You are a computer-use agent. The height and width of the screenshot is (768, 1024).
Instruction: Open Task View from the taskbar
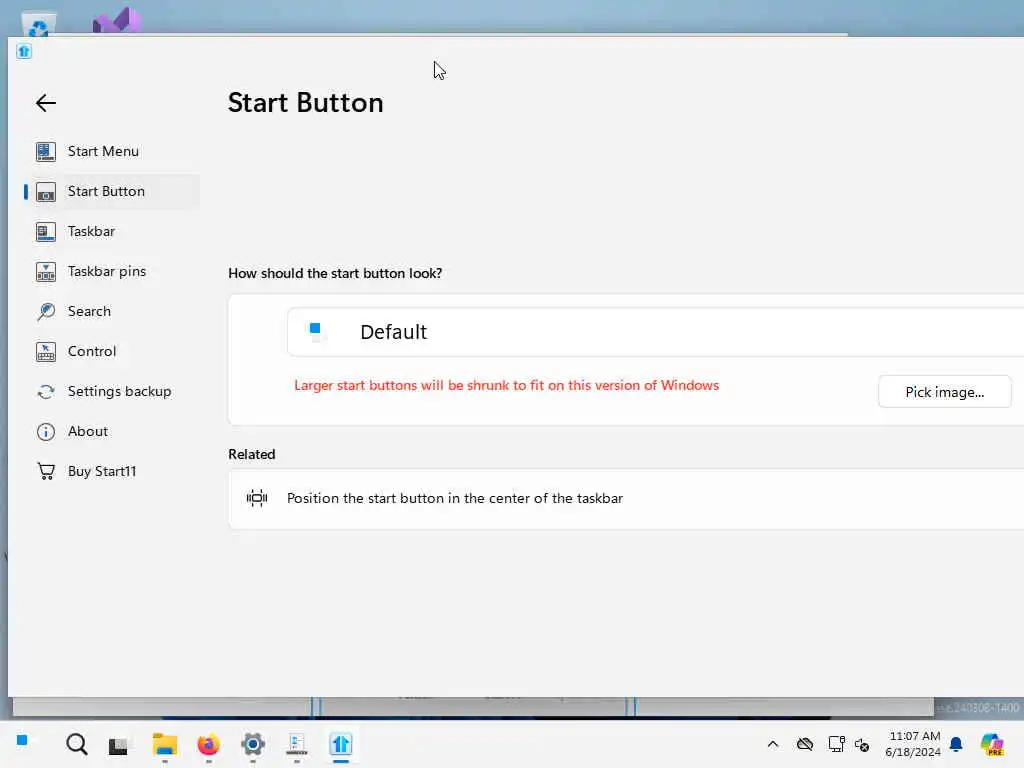(x=119, y=745)
